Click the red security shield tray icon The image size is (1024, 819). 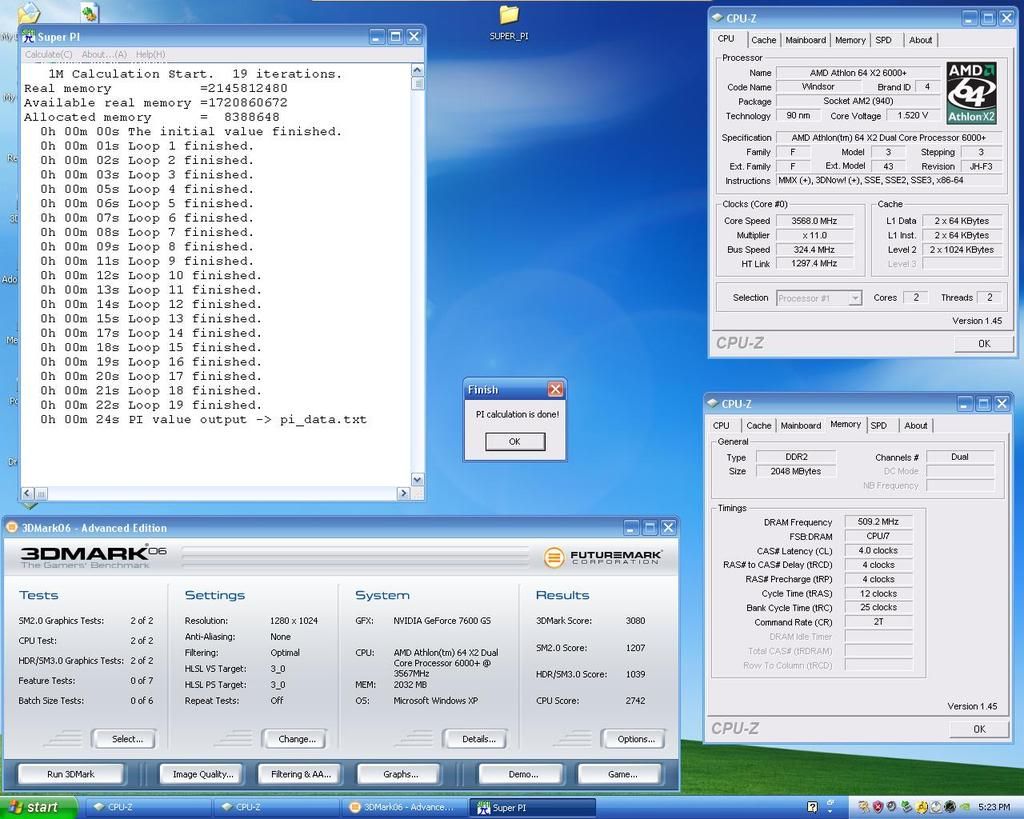click(878, 807)
